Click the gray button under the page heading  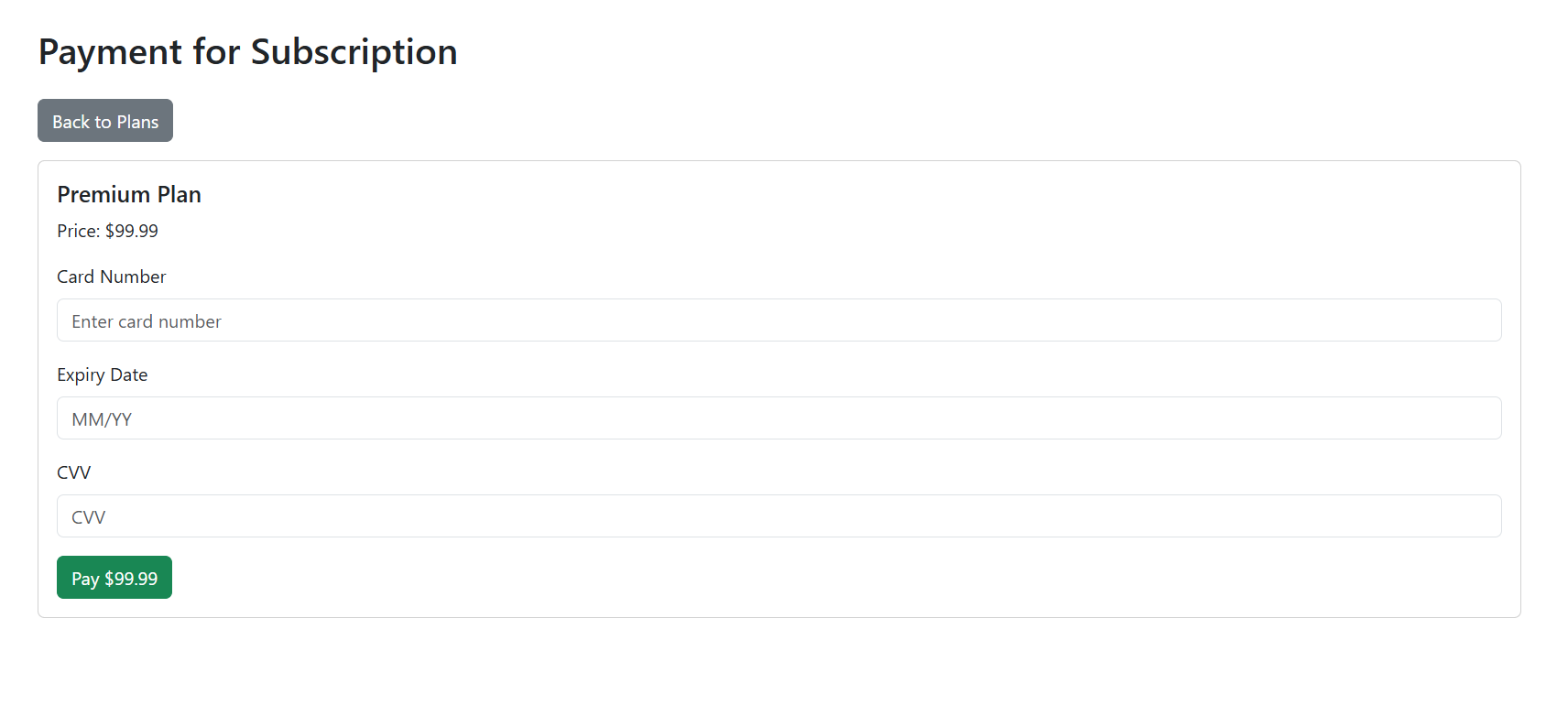click(105, 121)
